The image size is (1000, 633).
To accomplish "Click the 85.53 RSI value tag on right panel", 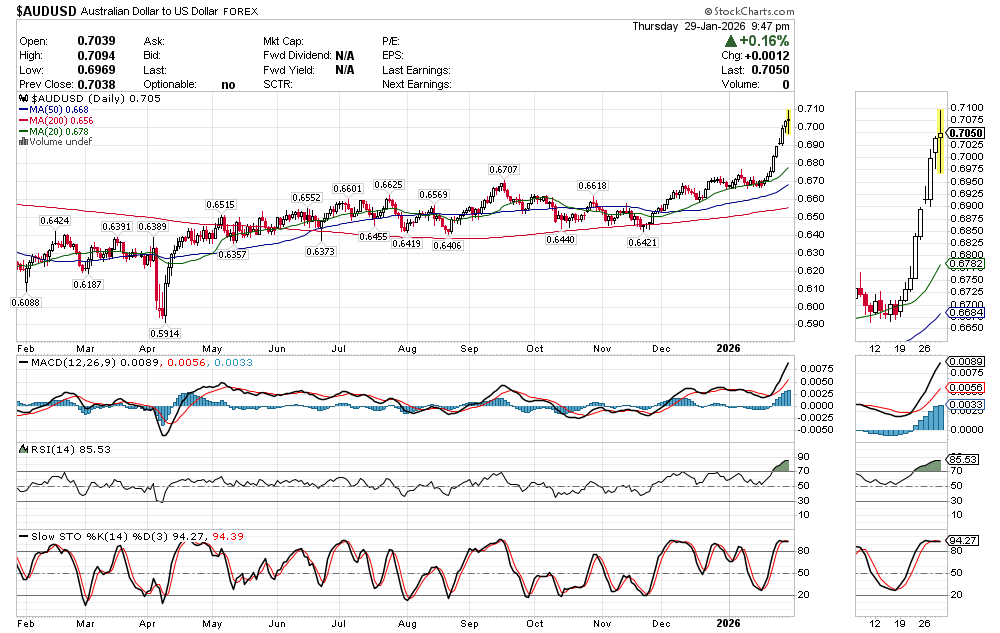I will pos(964,459).
